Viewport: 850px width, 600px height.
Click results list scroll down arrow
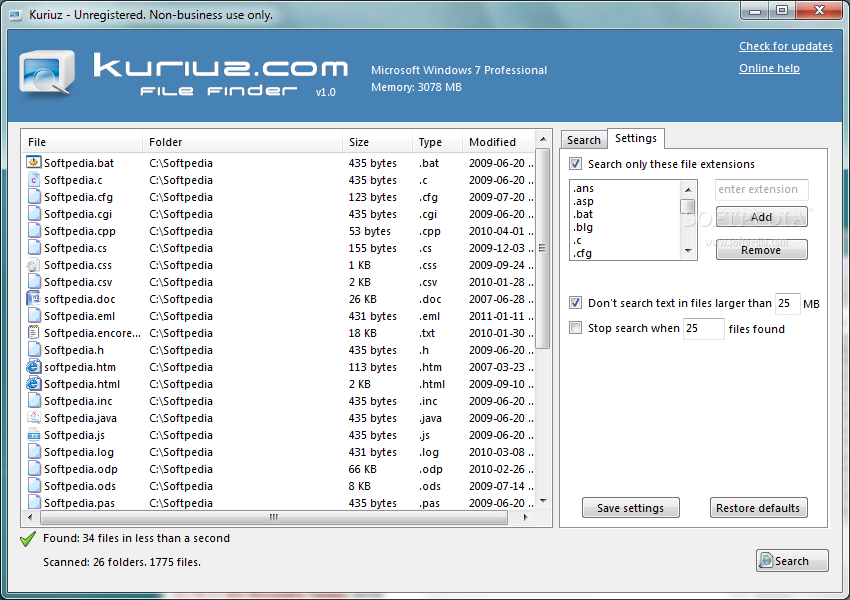coord(543,501)
